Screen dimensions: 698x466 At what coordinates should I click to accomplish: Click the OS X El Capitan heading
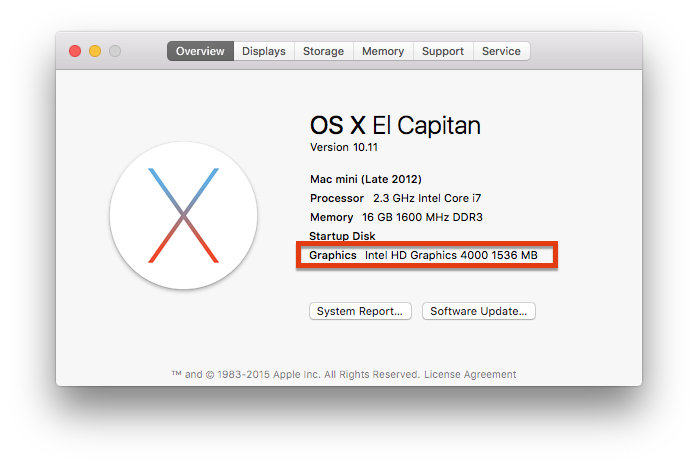395,125
